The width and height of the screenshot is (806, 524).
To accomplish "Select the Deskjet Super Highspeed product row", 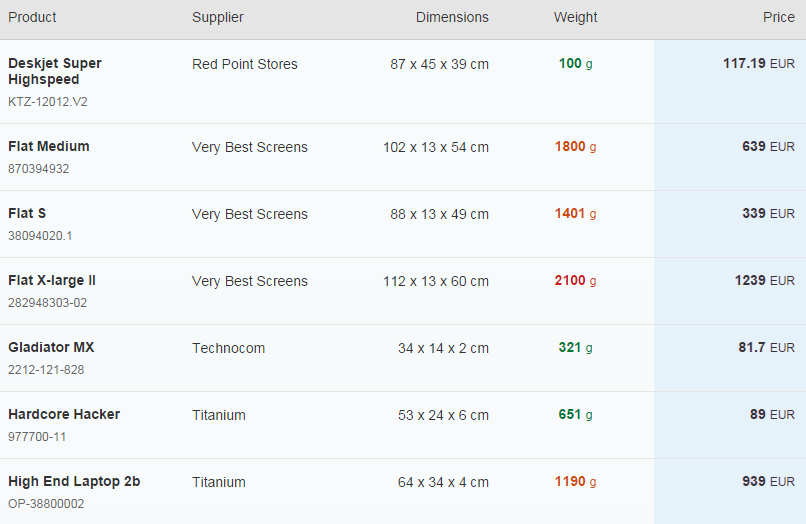I will pos(403,82).
